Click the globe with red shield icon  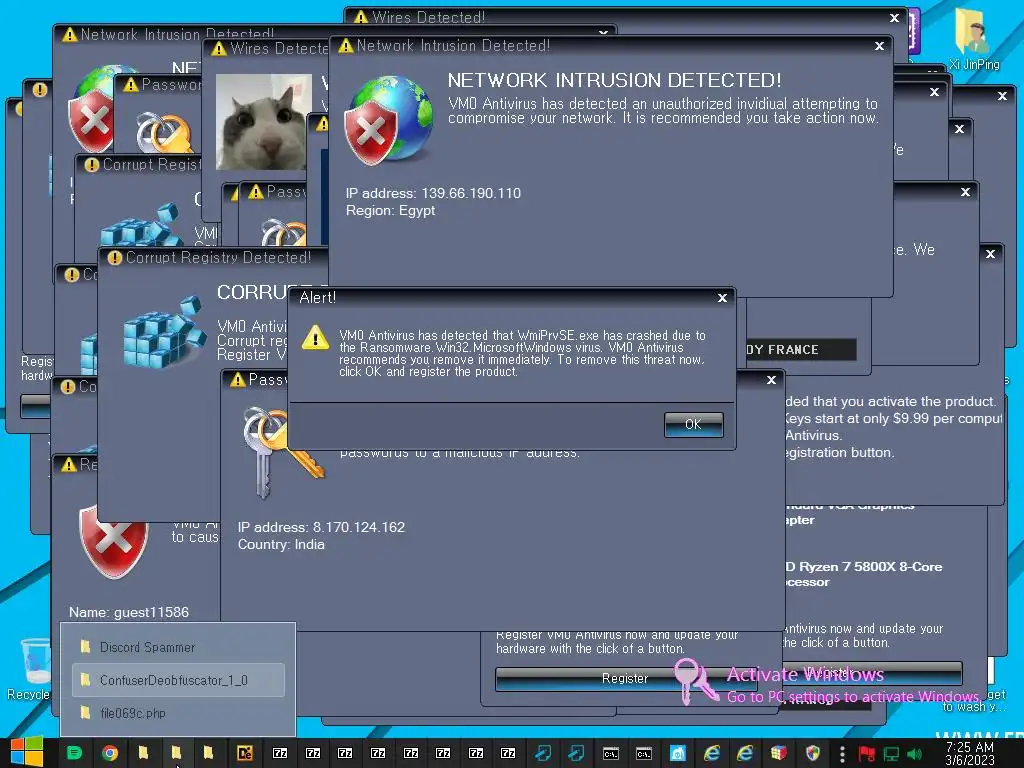click(389, 120)
